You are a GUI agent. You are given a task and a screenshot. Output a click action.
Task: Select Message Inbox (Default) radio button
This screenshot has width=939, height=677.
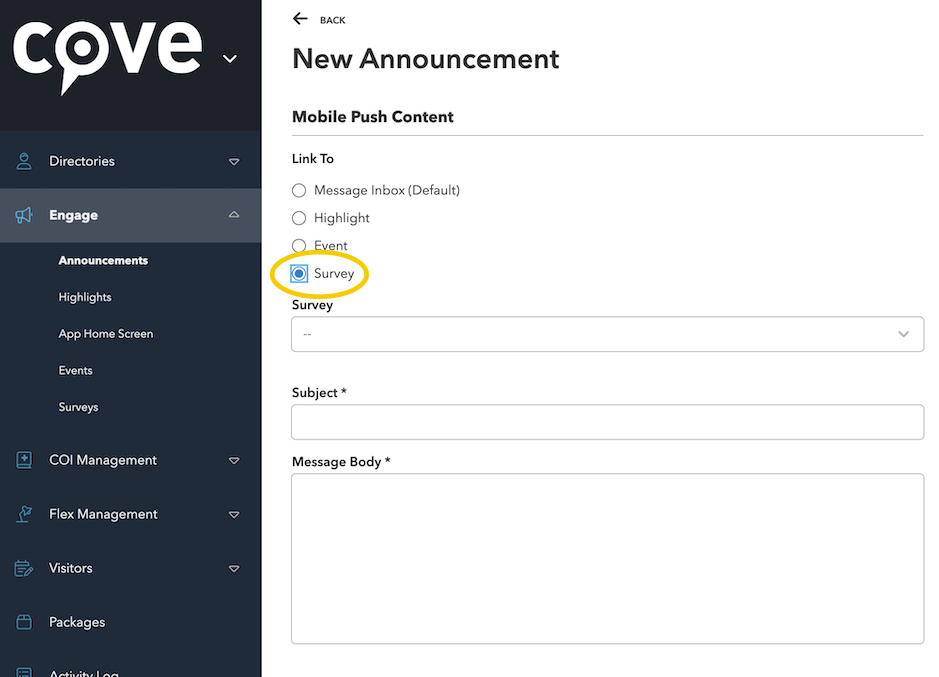[x=299, y=191]
